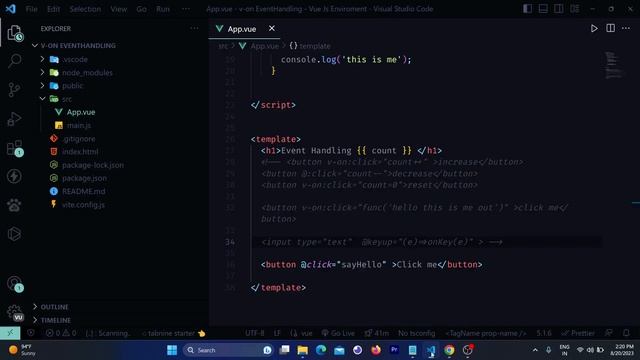This screenshot has width=640, height=360.
Task: Open package-lock.json file
Action: tap(93, 165)
